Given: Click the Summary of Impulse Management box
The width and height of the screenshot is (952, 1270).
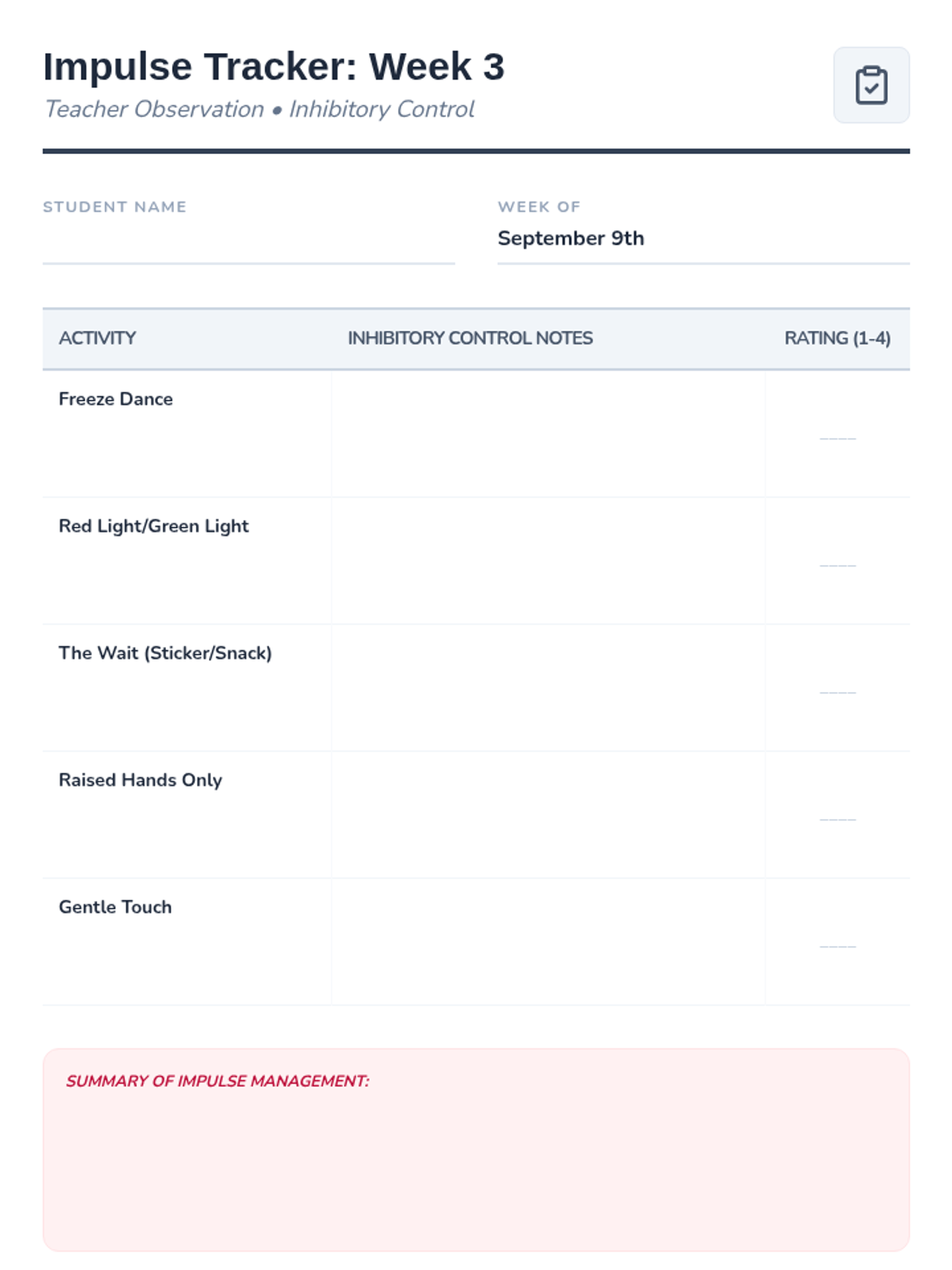Looking at the screenshot, I should pyautogui.click(x=476, y=1149).
